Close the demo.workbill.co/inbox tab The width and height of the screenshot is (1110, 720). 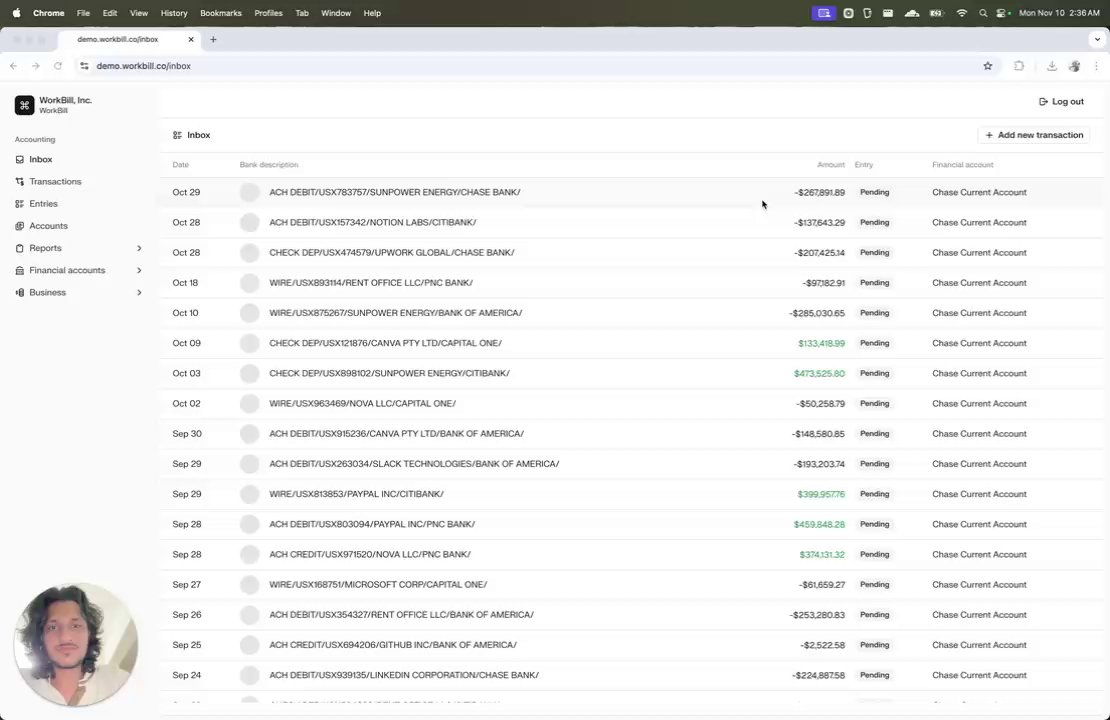click(190, 40)
